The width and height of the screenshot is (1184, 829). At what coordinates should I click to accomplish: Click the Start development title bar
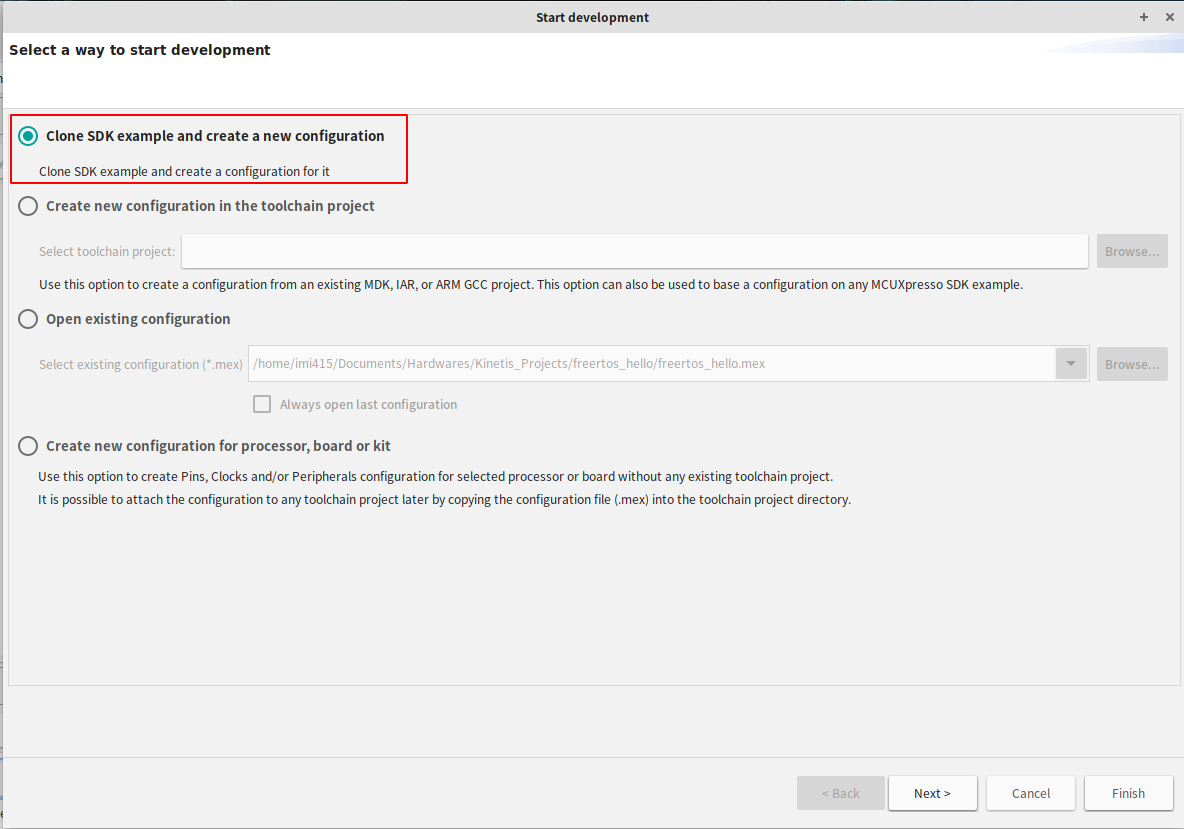point(592,17)
